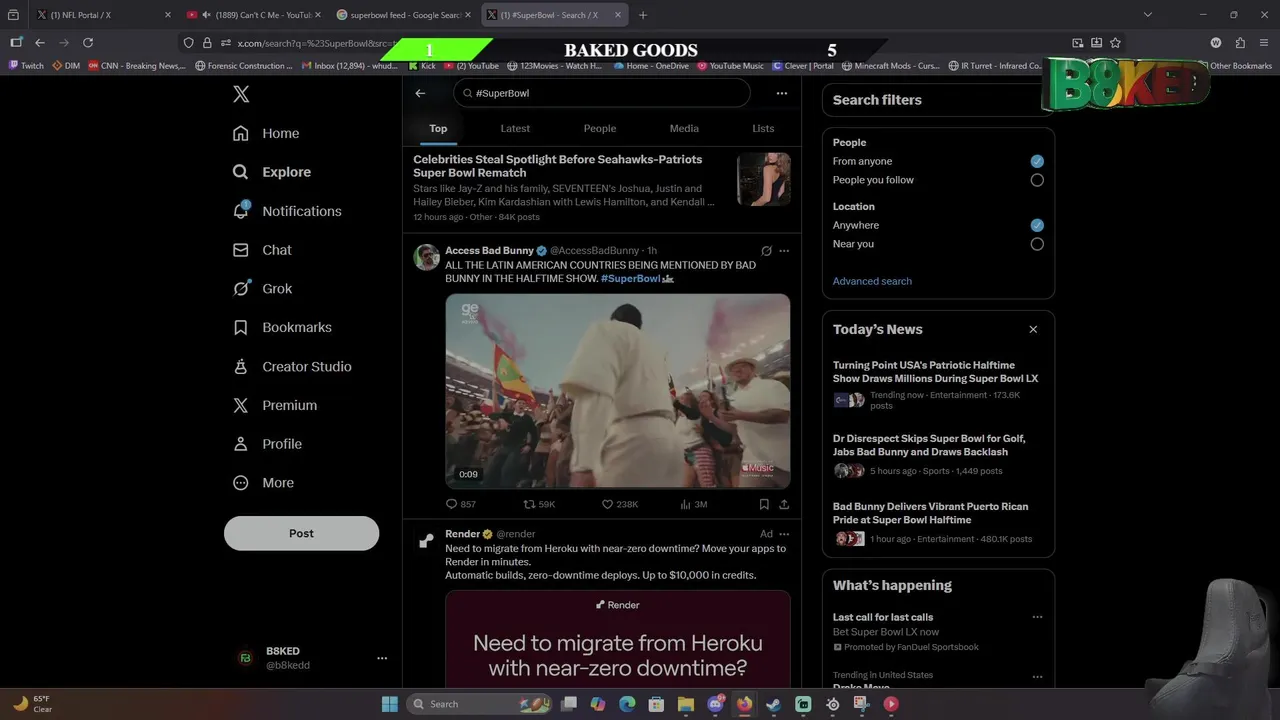Screen dimensions: 1280x720
Task: Open search options three-dot menu
Action: [x=782, y=93]
